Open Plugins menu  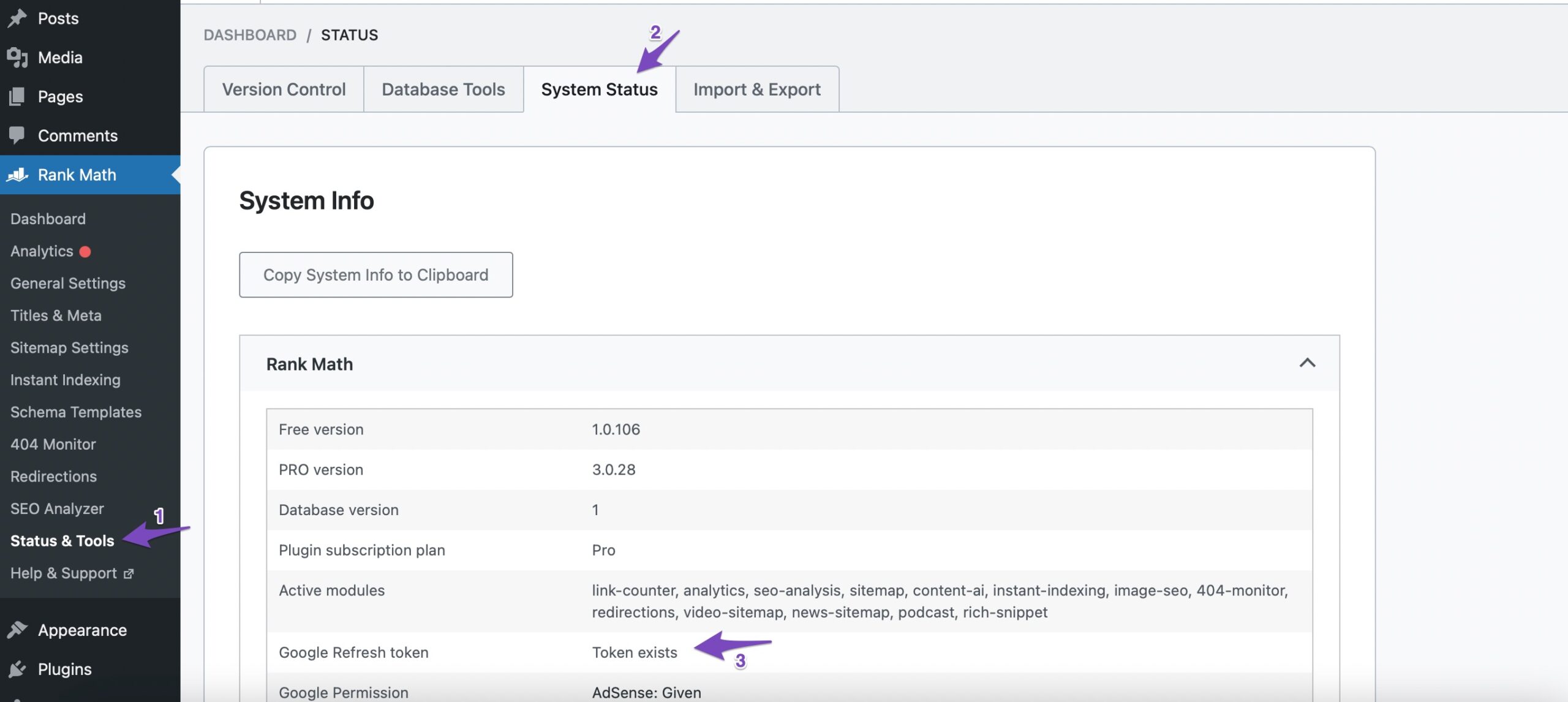pyautogui.click(x=90, y=669)
